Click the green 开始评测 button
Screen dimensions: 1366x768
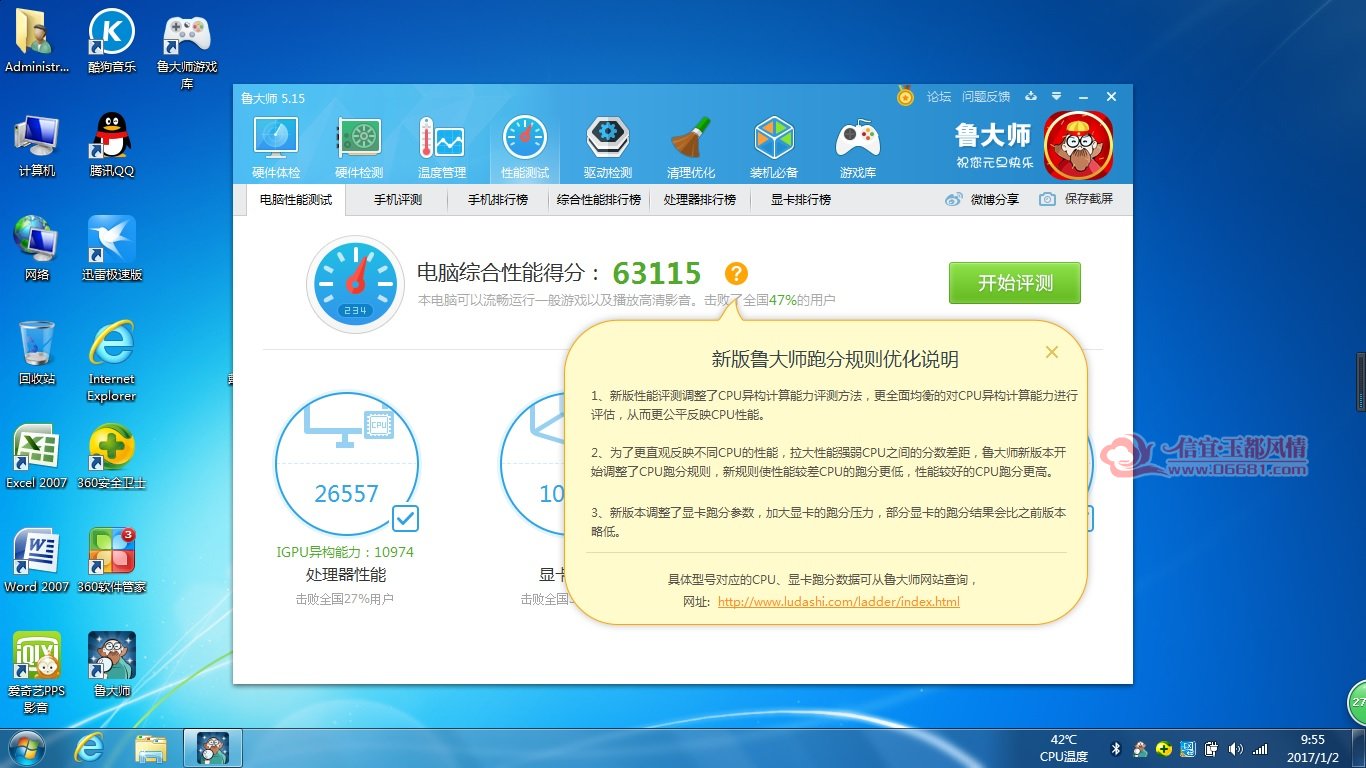1015,283
